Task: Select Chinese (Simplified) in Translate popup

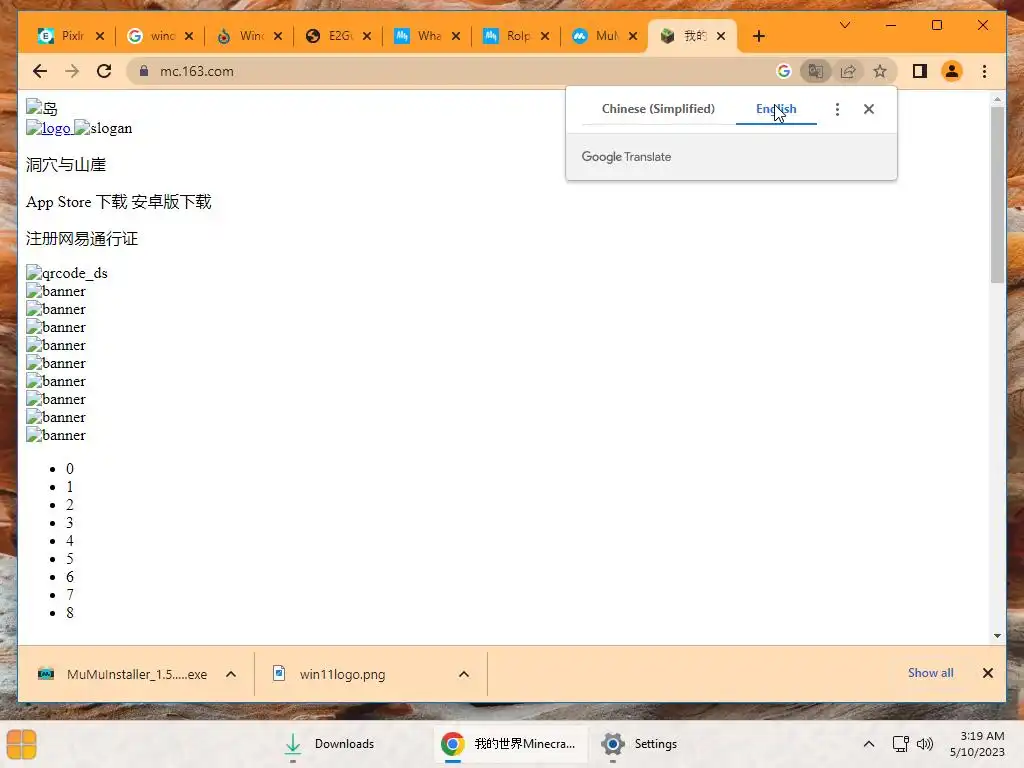Action: (x=658, y=109)
